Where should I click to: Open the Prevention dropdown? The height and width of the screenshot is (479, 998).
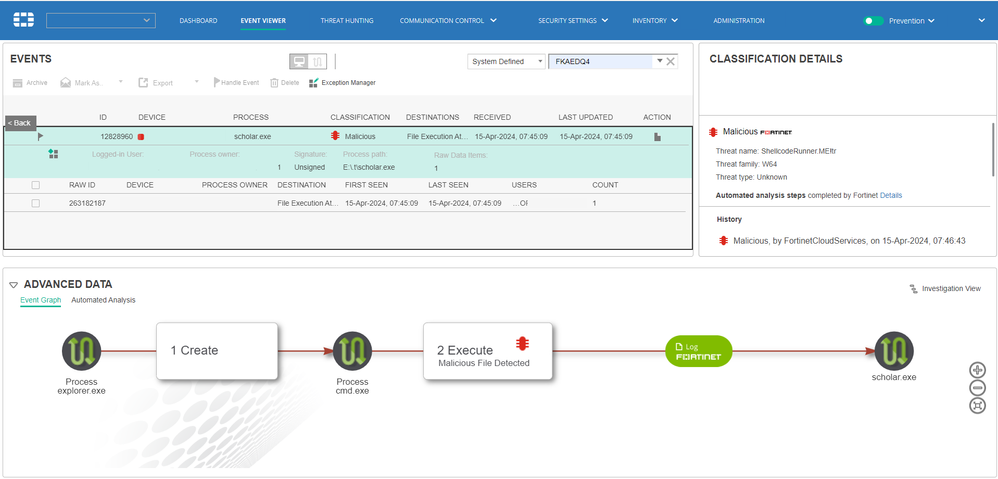[911, 21]
